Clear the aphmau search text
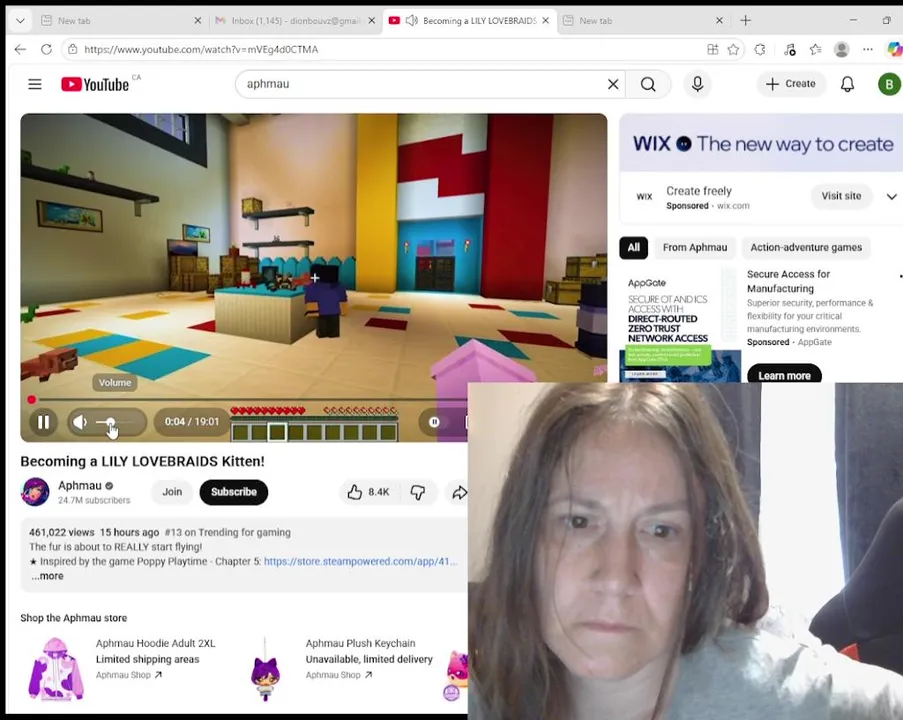The image size is (903, 720). tap(613, 84)
